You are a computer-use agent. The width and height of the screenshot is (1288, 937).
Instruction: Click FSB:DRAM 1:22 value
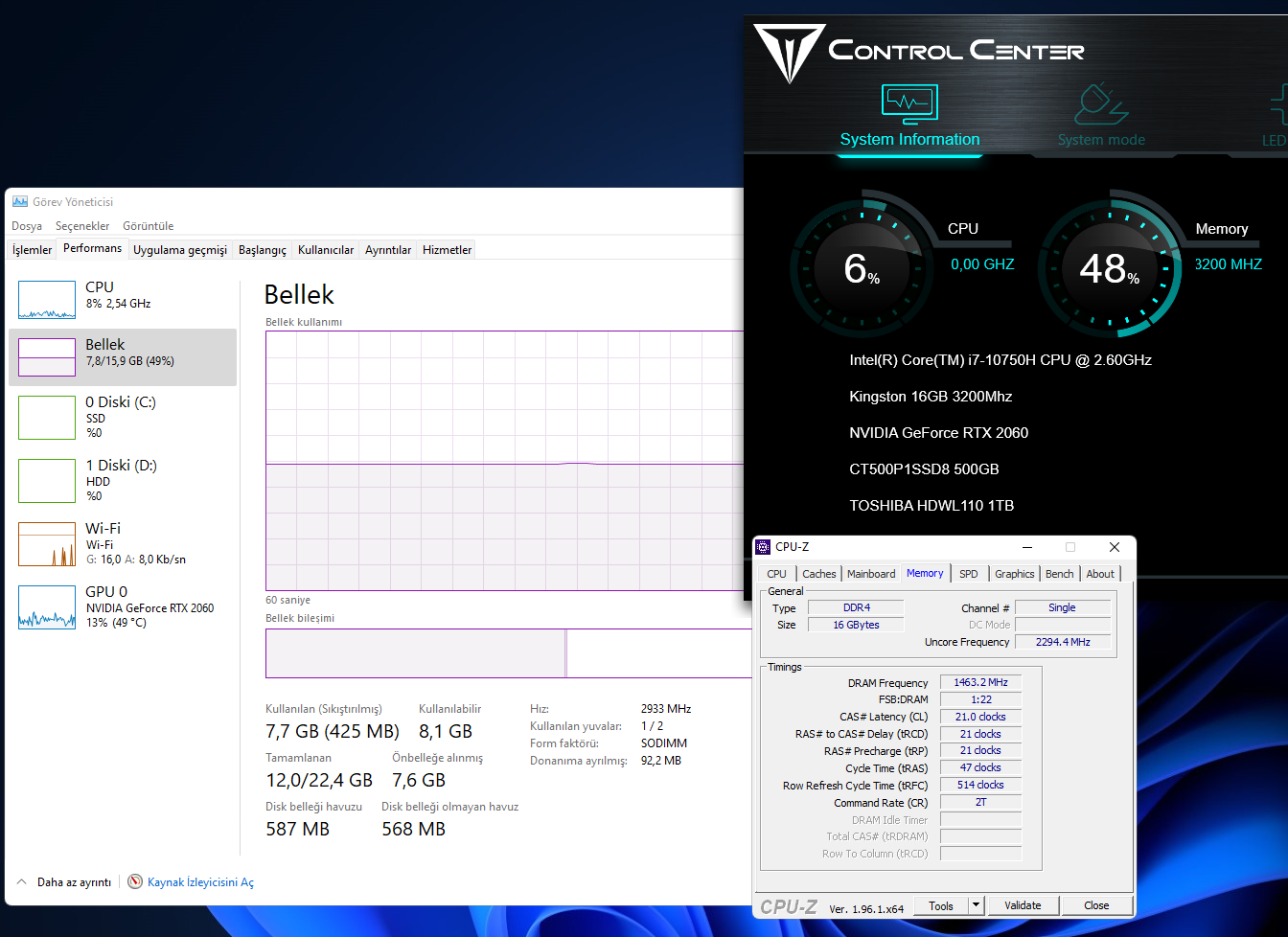[x=980, y=699]
